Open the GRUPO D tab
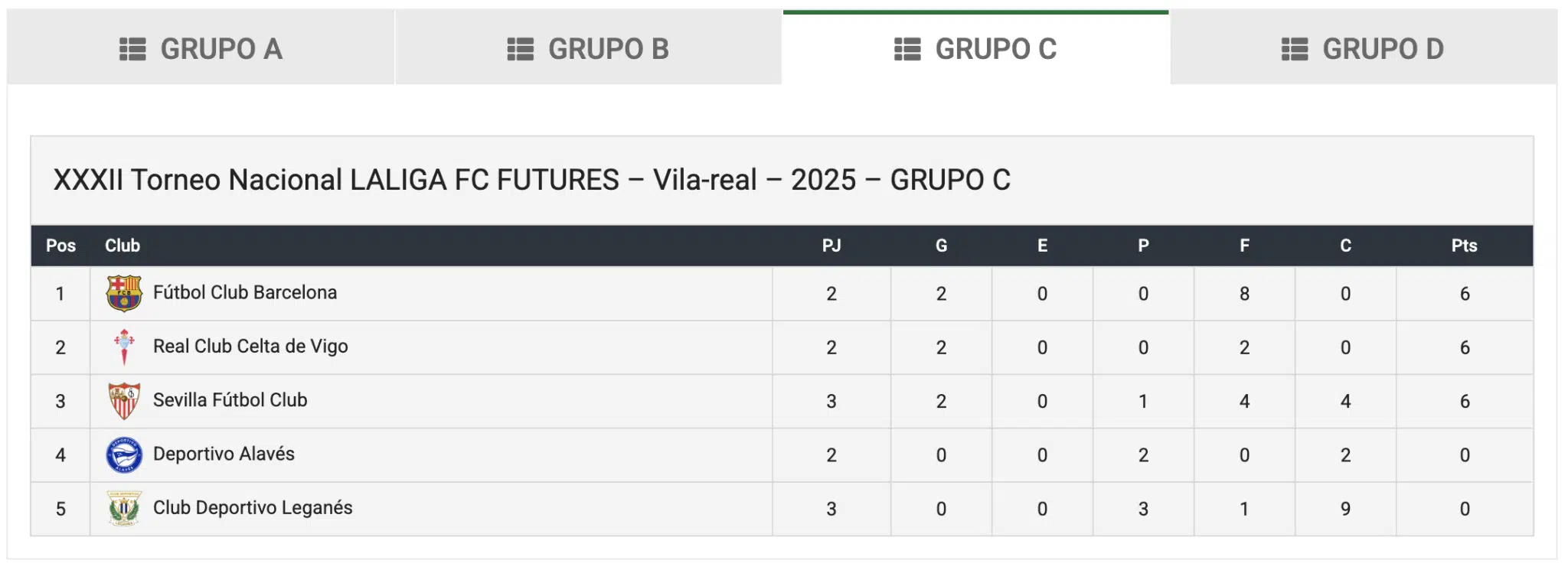This screenshot has height=570, width=1568. tap(1364, 47)
